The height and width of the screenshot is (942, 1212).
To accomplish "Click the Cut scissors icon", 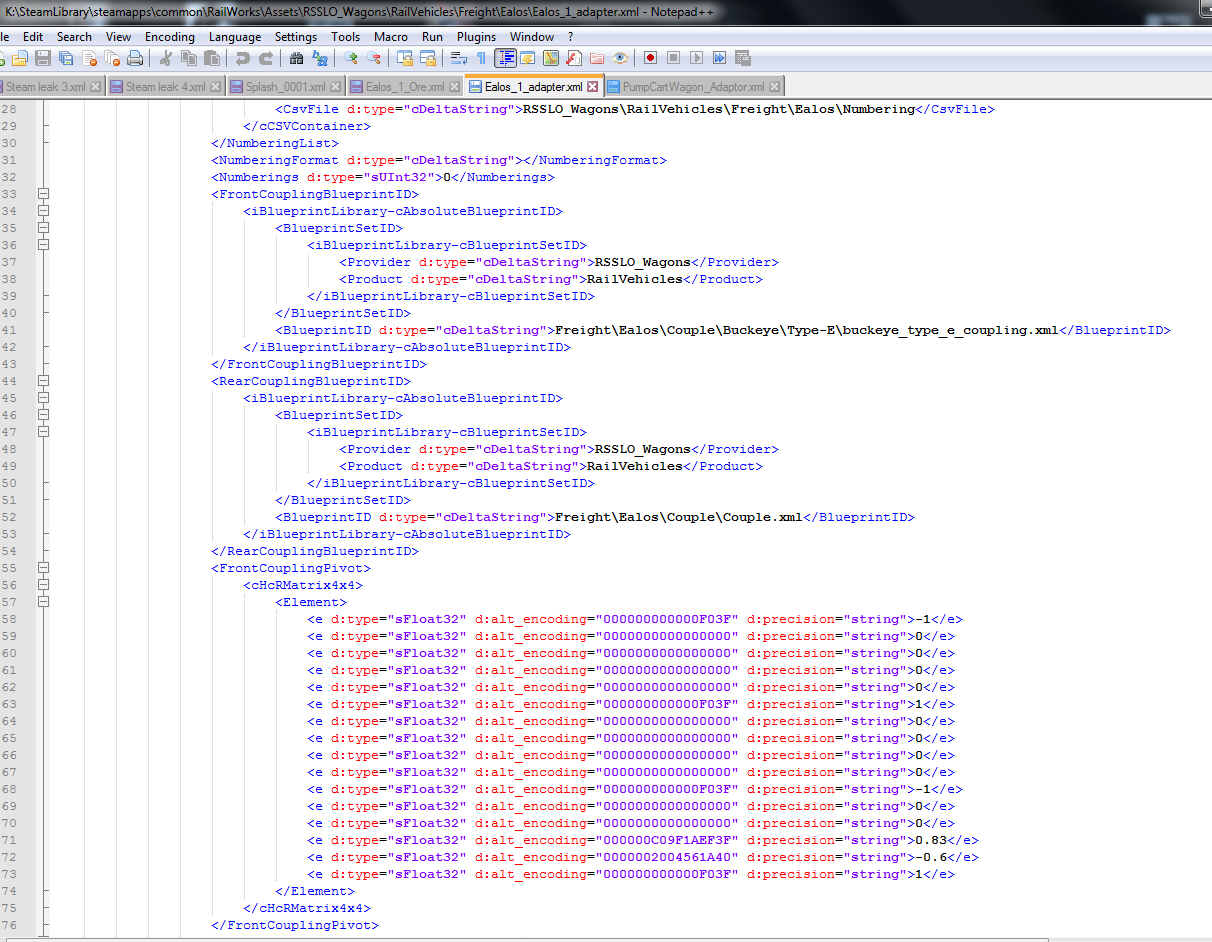I will click(165, 59).
